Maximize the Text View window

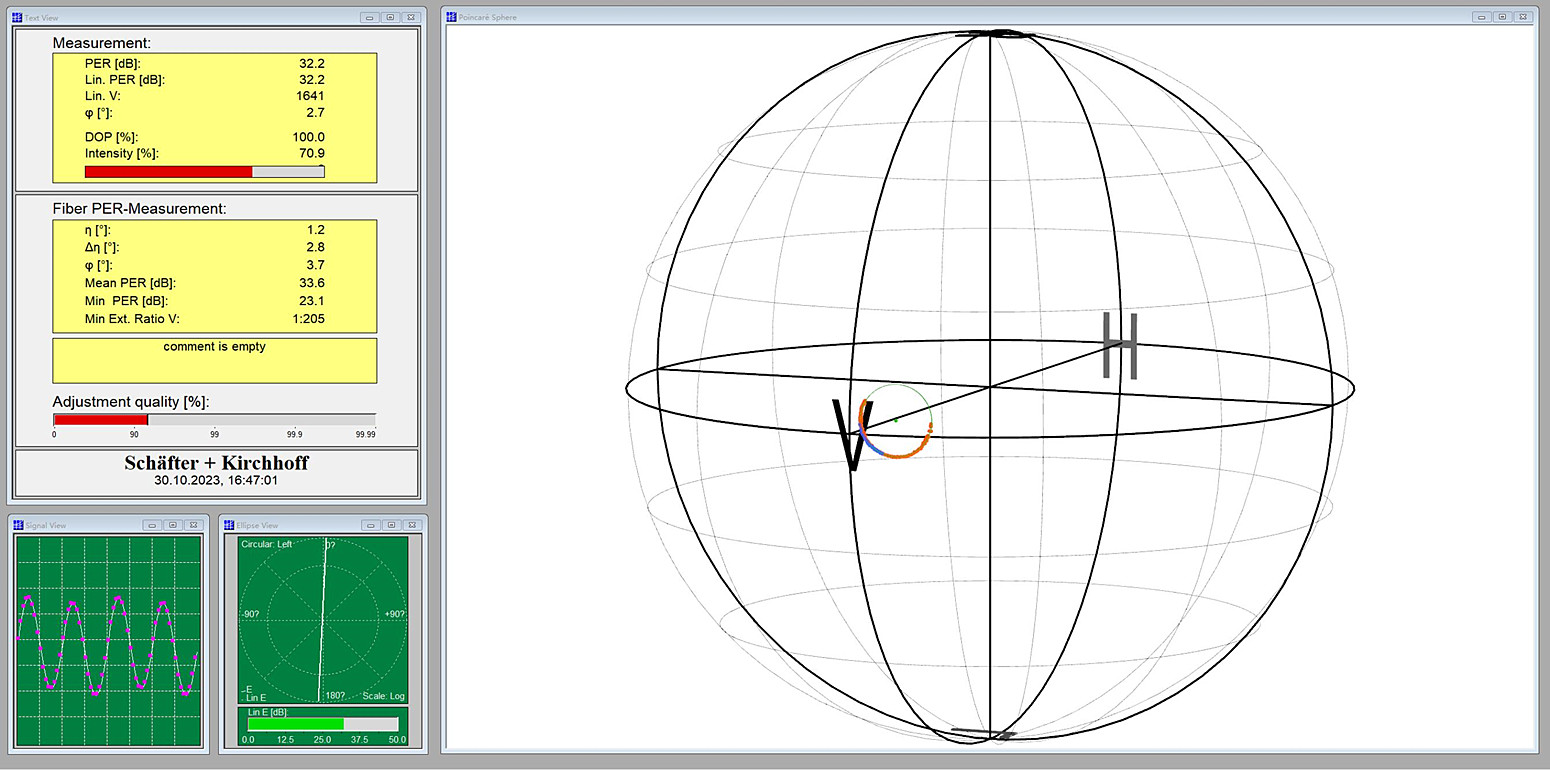(389, 17)
